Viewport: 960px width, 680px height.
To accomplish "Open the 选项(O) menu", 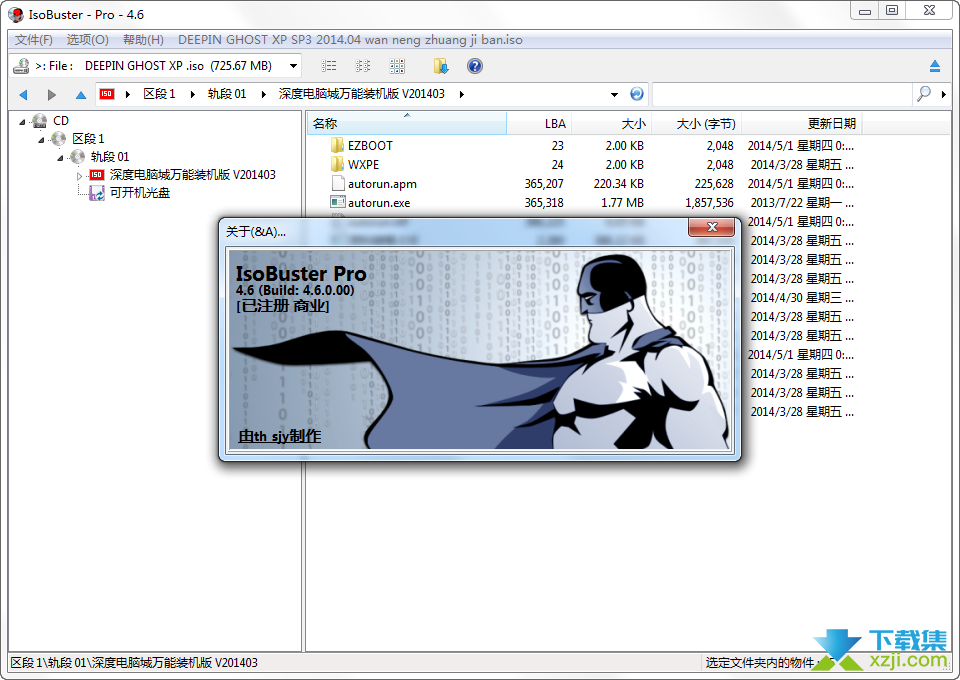I will click(x=88, y=40).
